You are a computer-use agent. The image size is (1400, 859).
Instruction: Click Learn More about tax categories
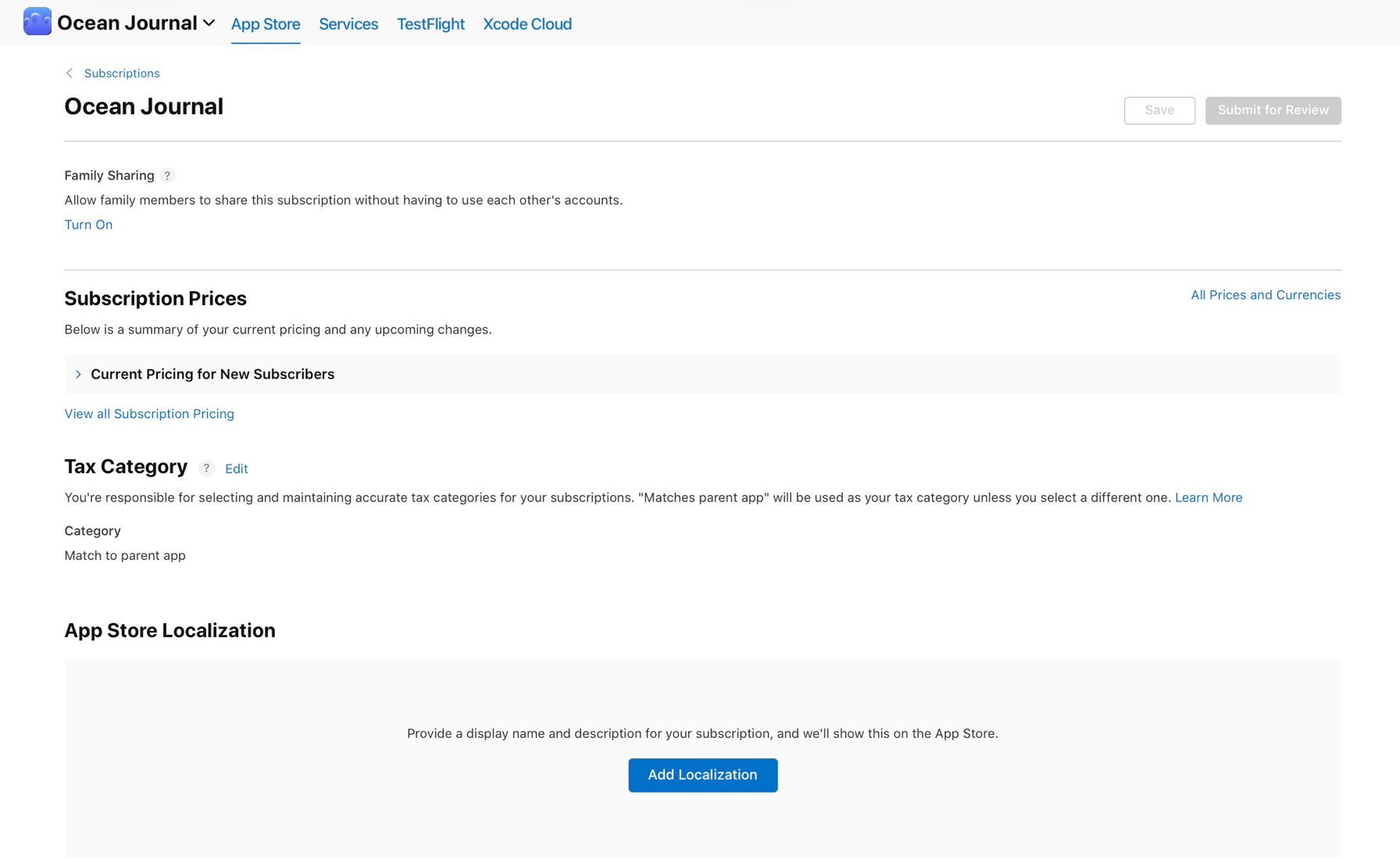point(1209,497)
